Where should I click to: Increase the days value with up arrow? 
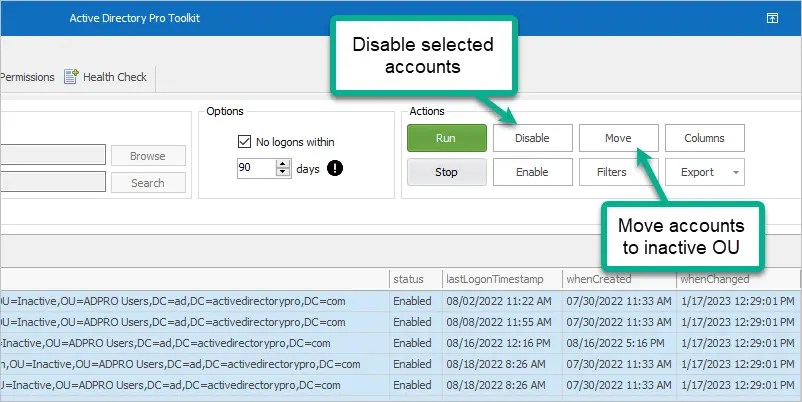click(x=283, y=164)
